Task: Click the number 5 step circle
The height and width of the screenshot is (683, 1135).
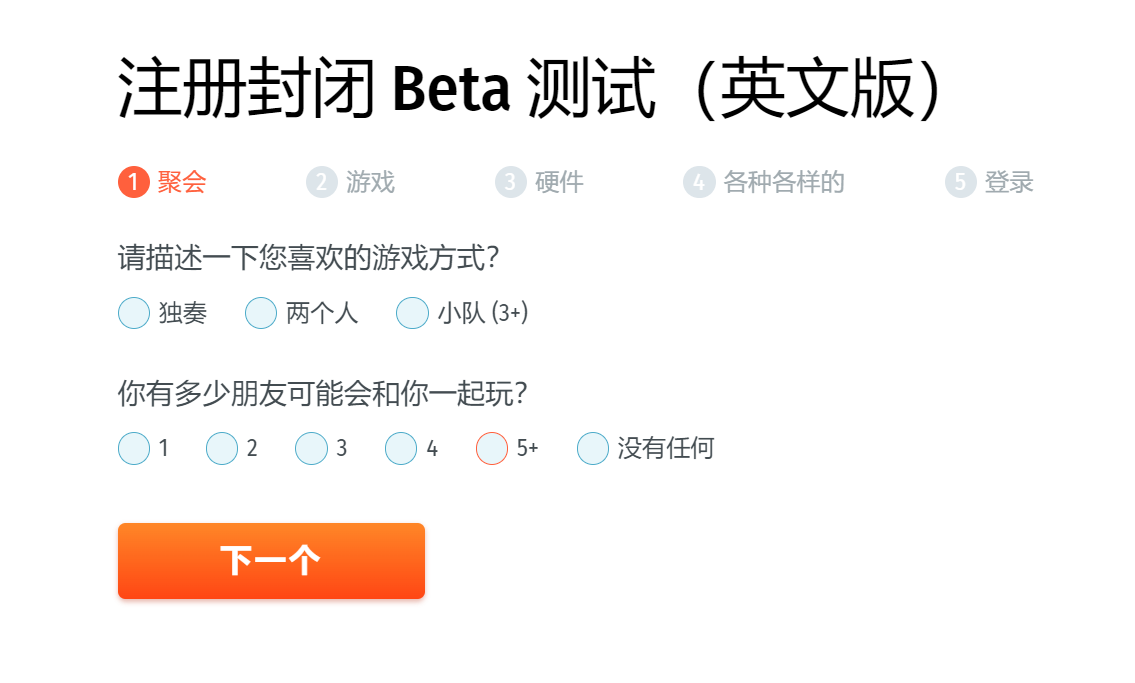Action: pyautogui.click(x=960, y=182)
